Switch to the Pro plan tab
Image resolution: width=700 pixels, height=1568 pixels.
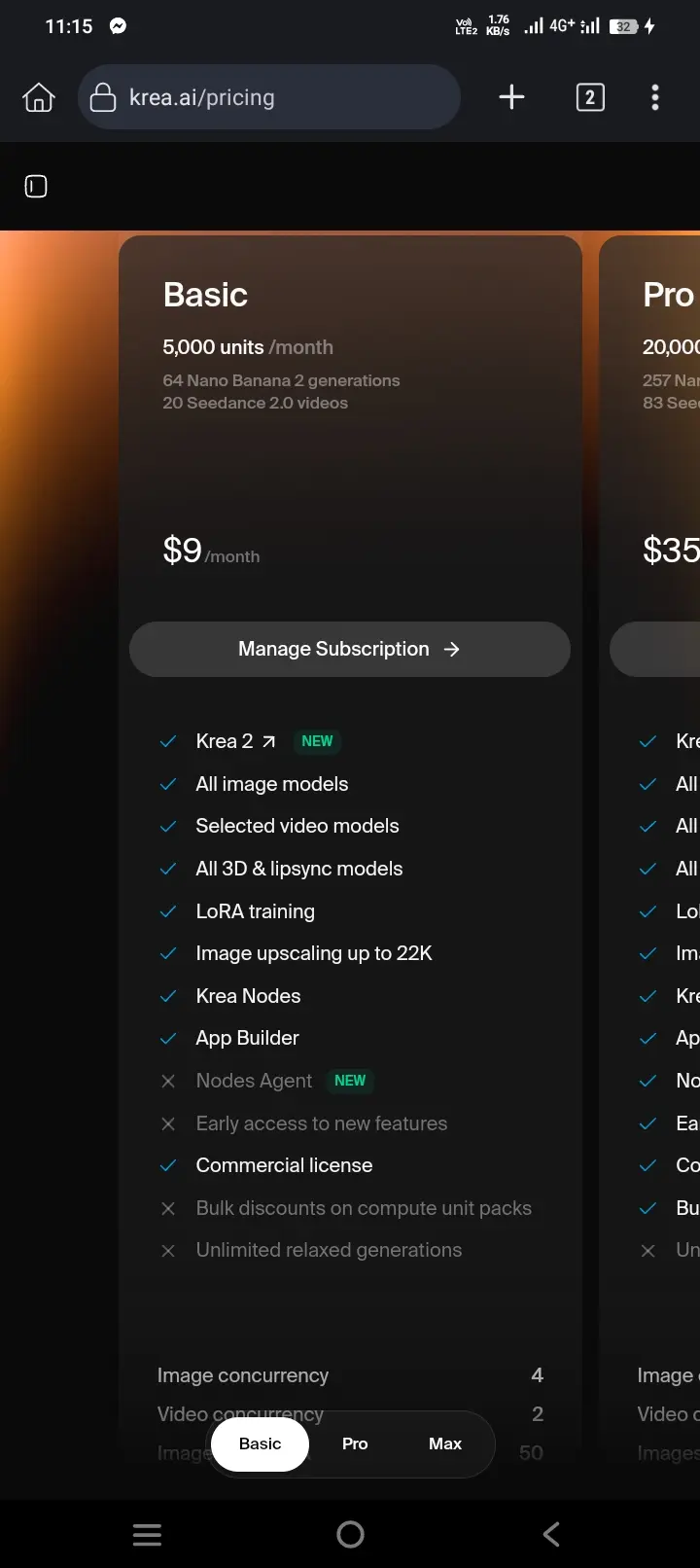[x=355, y=1443]
